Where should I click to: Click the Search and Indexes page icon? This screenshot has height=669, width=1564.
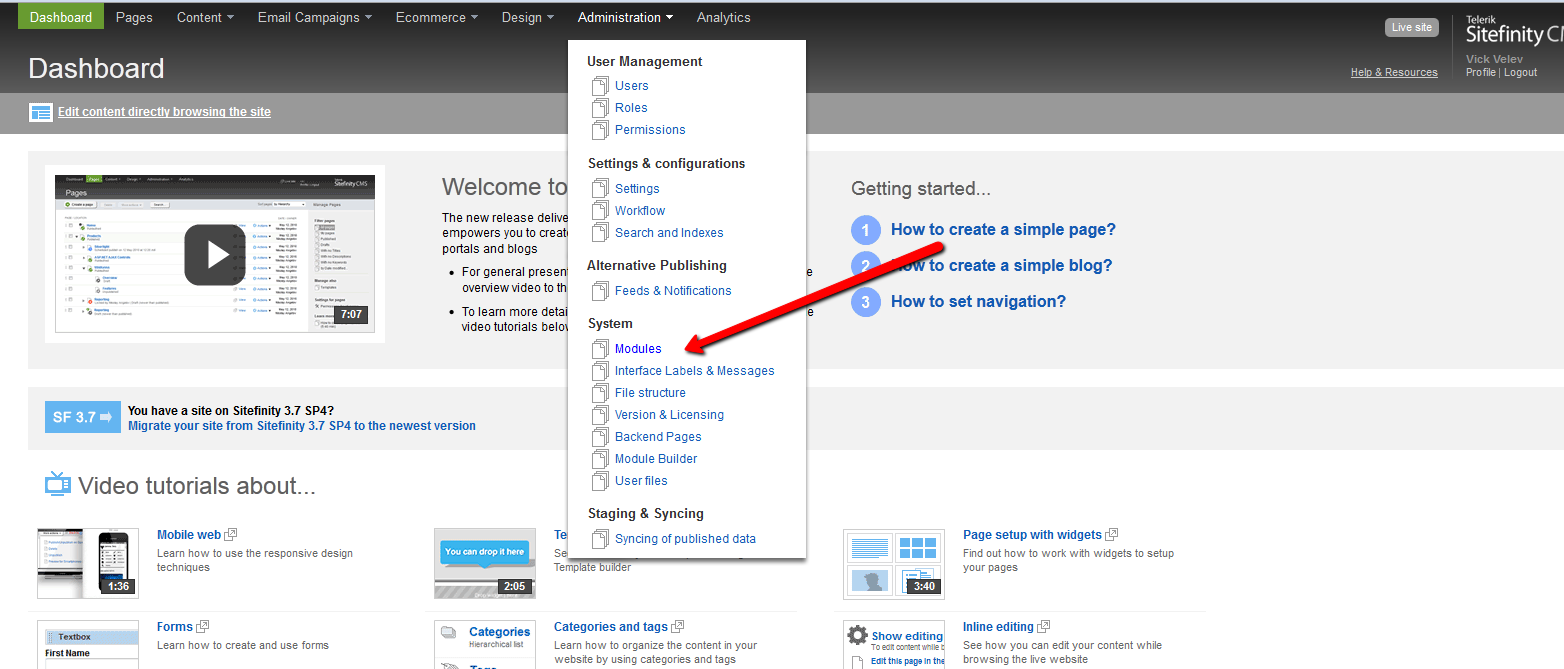pyautogui.click(x=600, y=233)
